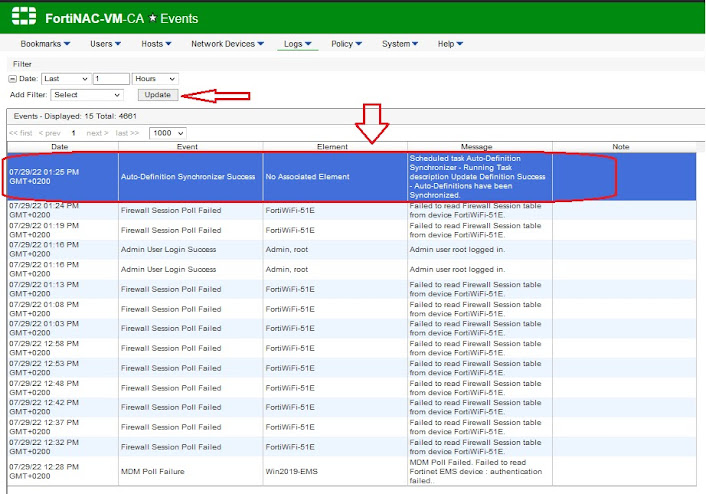Viewport: 706px width, 494px height.
Task: Open the System menu
Action: [400, 44]
